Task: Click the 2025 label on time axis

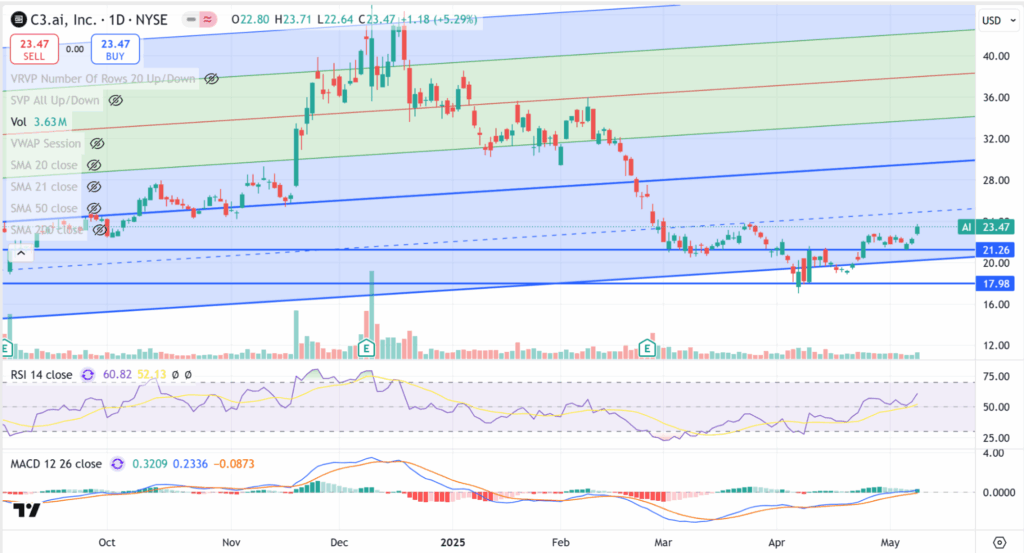Action: (x=453, y=543)
